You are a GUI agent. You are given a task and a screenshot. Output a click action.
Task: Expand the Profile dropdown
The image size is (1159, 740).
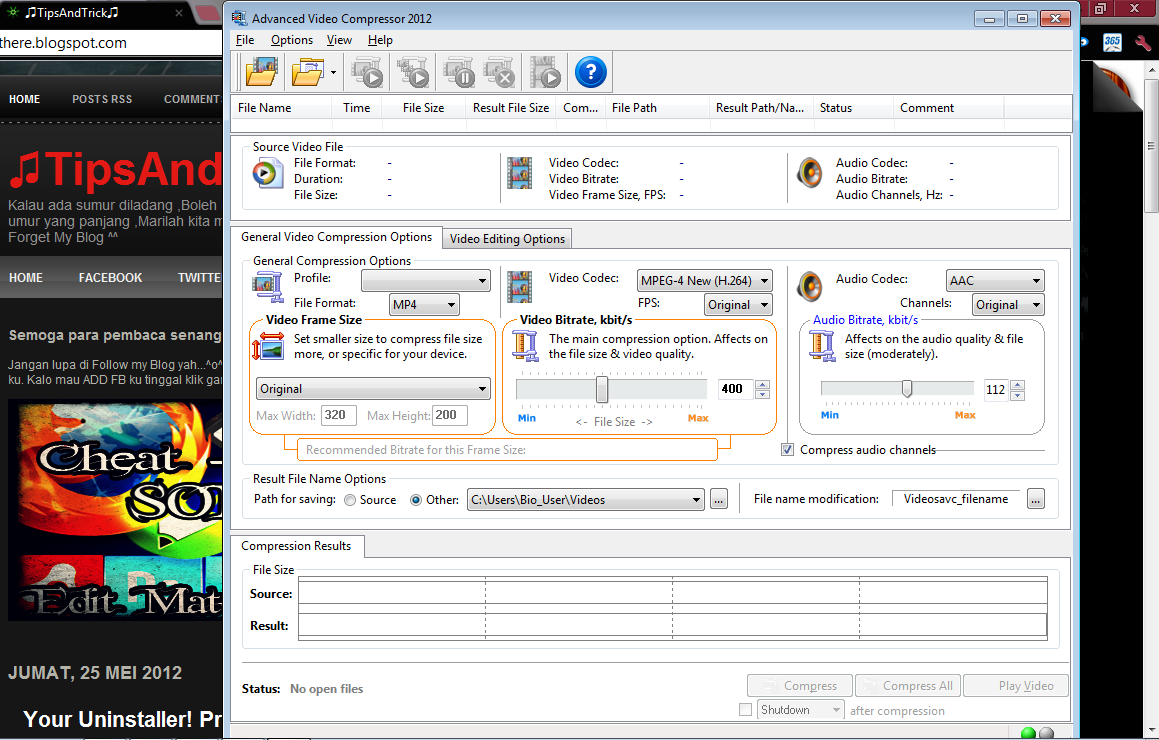pyautogui.click(x=426, y=281)
